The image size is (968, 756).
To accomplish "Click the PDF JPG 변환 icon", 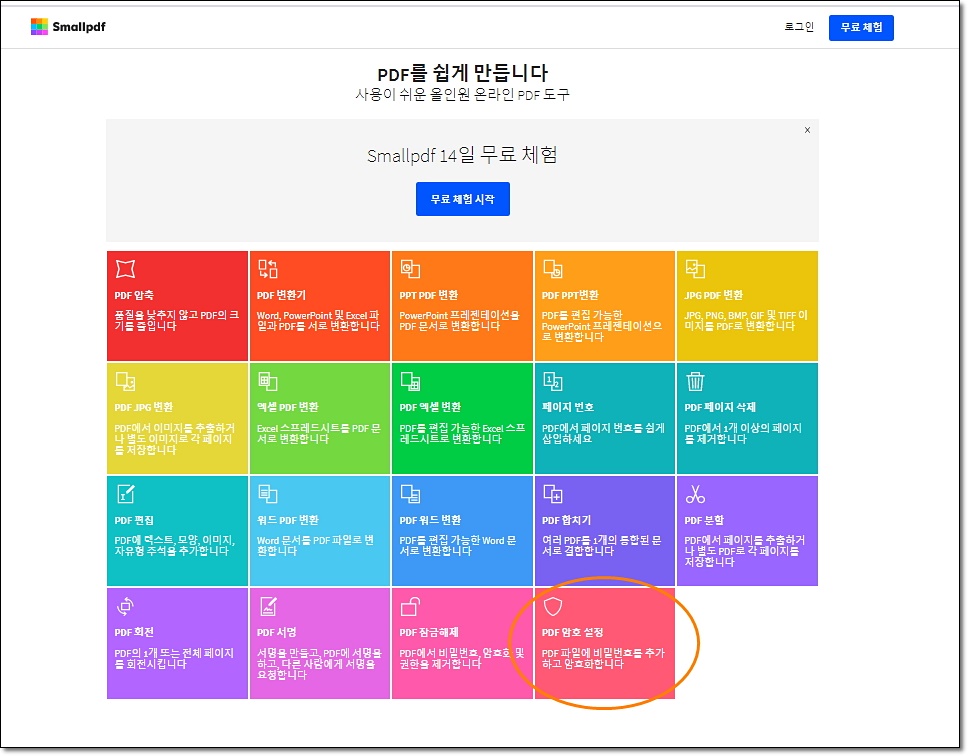I will tap(125, 381).
